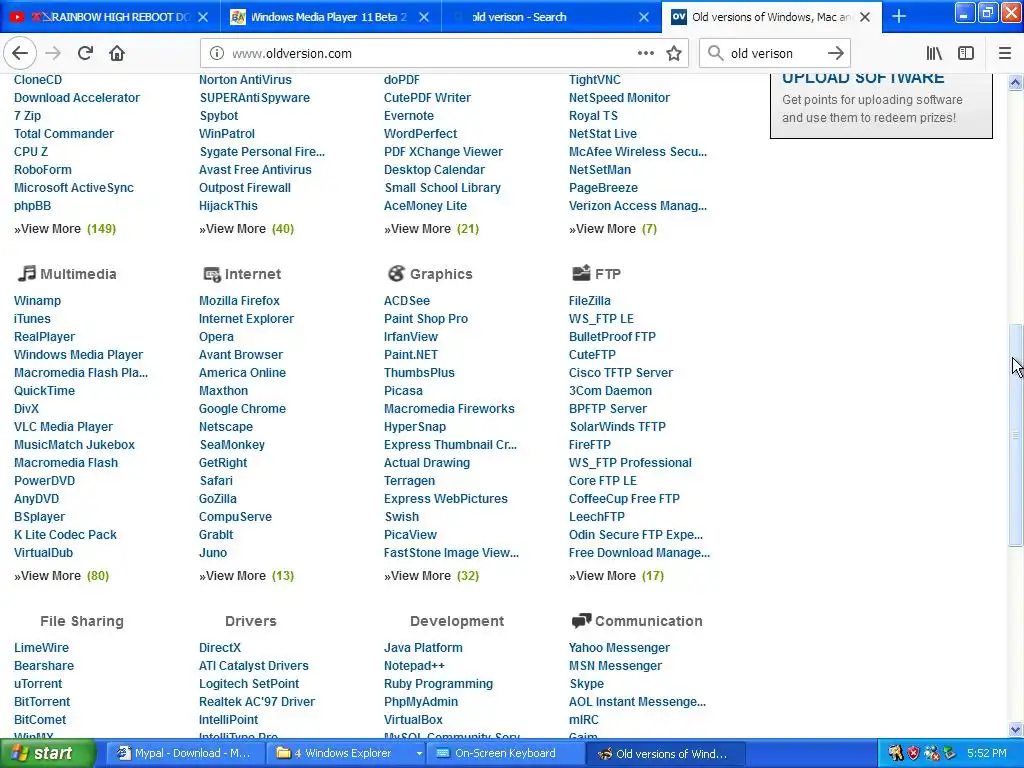The height and width of the screenshot is (768, 1024).
Task: Bookmark this page with the star
Action: coord(674,54)
